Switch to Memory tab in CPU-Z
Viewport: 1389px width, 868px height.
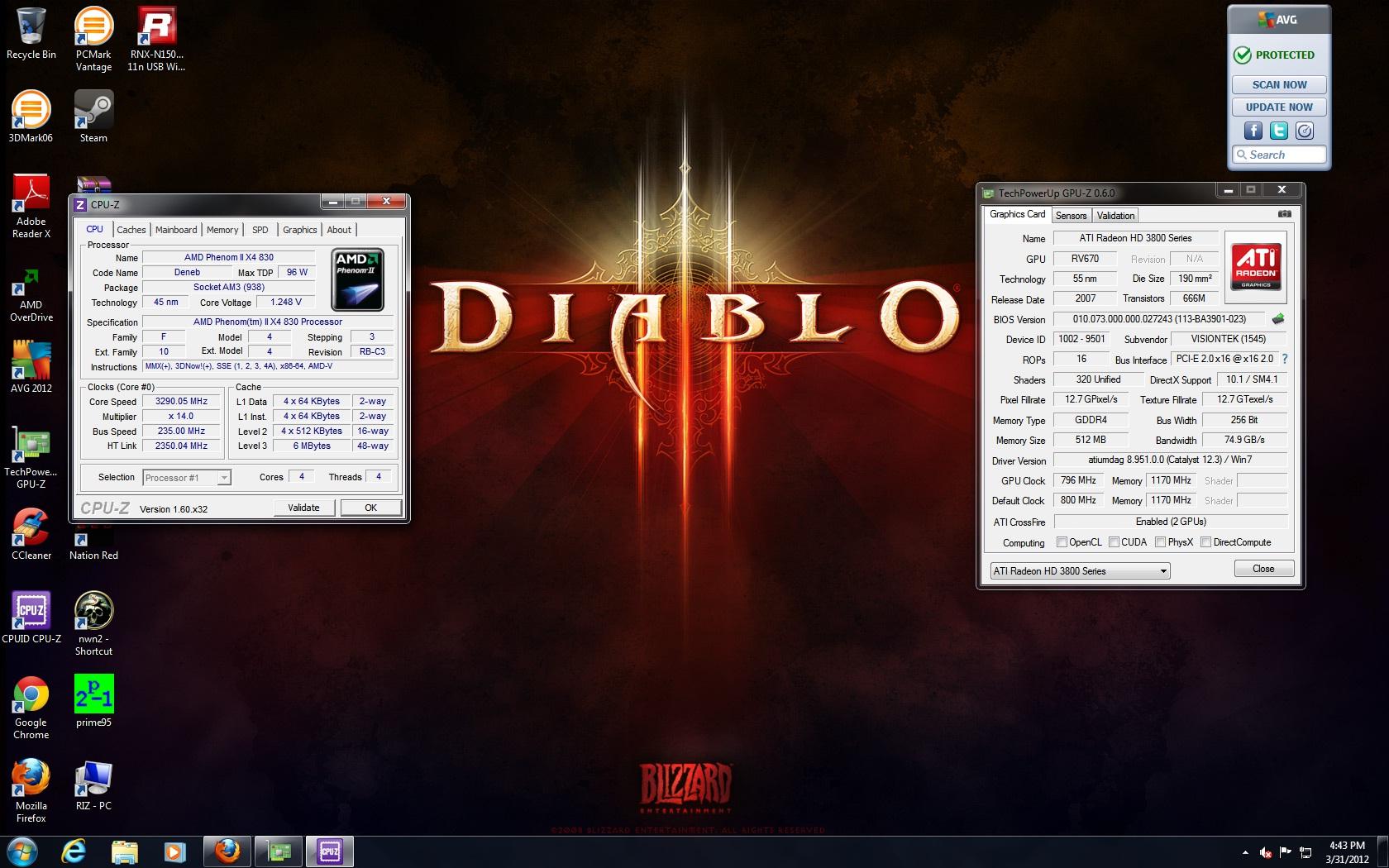(222, 230)
